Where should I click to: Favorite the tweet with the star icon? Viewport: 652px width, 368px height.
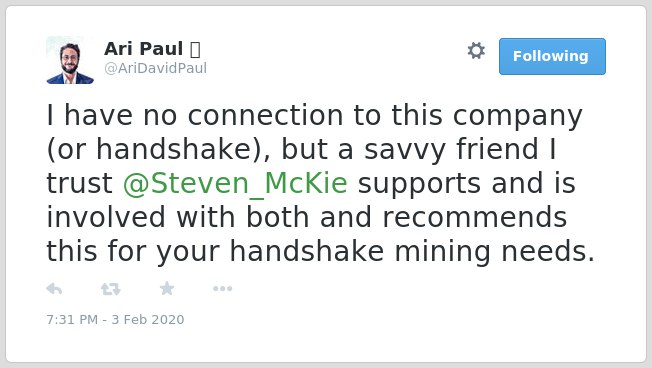pos(167,288)
